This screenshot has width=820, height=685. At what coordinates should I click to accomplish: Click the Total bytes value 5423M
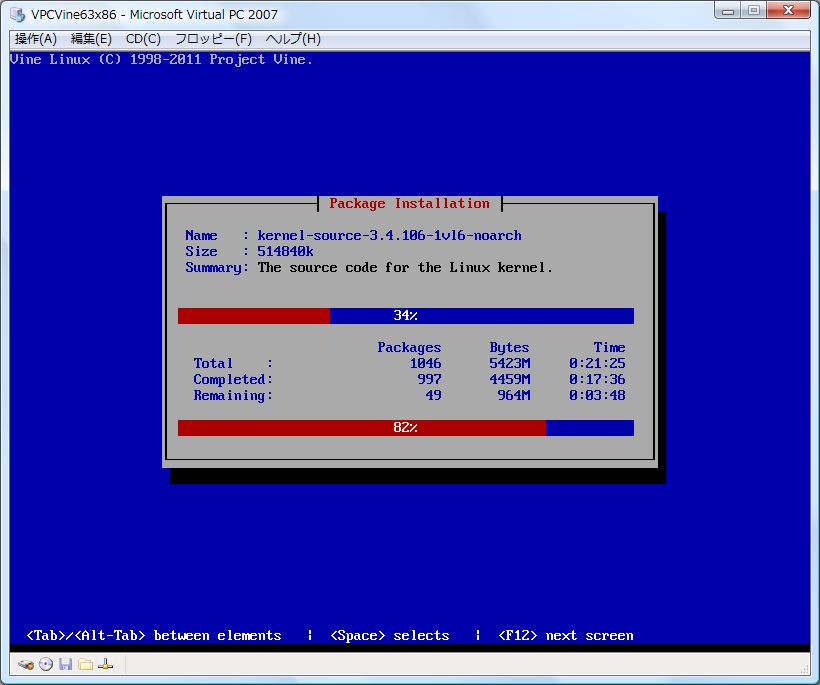tap(509, 363)
